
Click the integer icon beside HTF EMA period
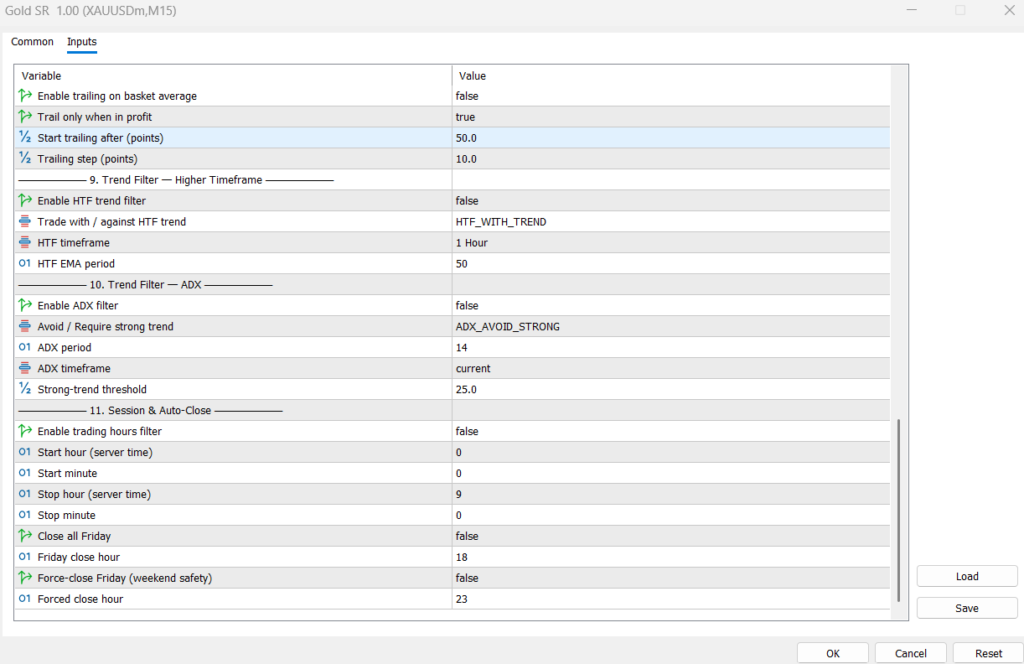(25, 263)
